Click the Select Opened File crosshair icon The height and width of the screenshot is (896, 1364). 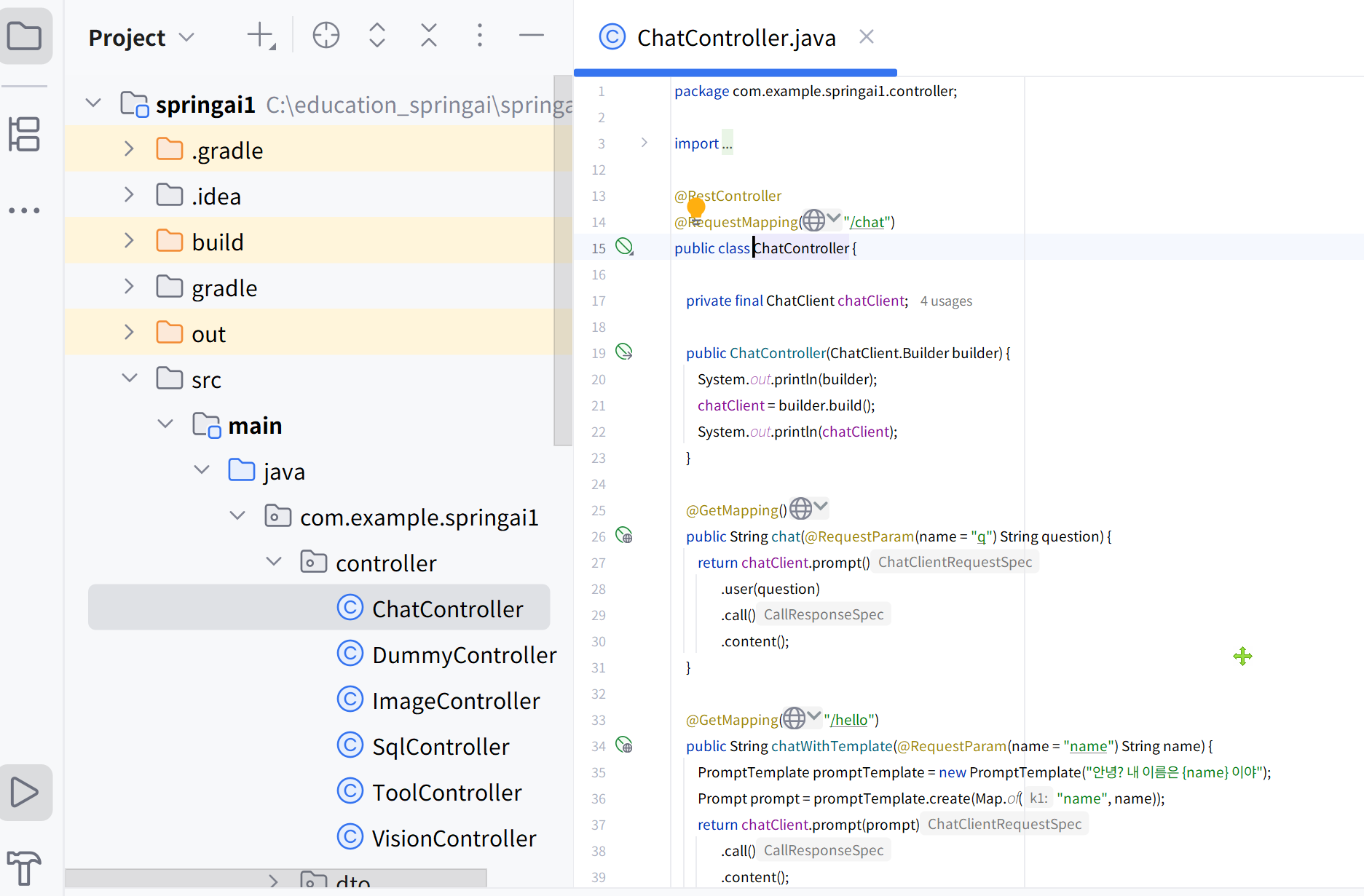326,35
